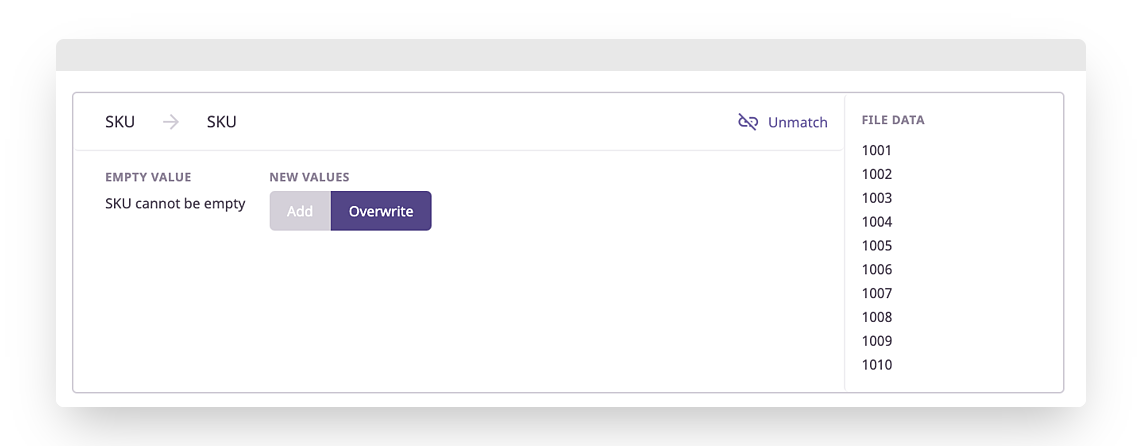The width and height of the screenshot is (1142, 446).
Task: Select file data value 1002
Action: [x=877, y=174]
